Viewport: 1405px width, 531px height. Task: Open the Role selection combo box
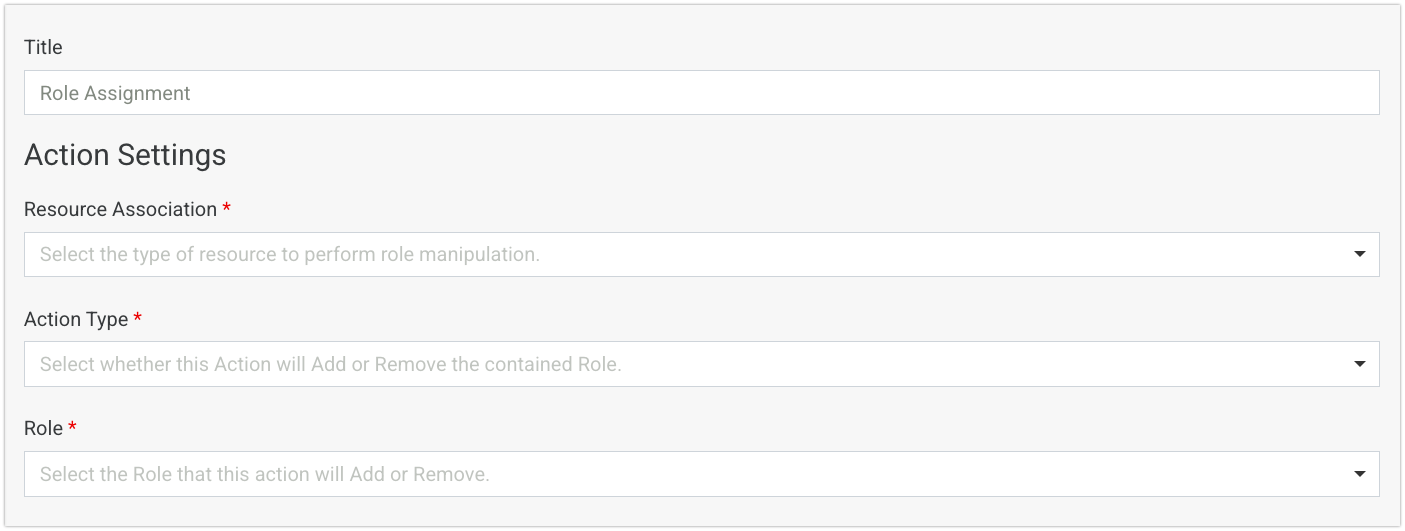click(x=700, y=474)
